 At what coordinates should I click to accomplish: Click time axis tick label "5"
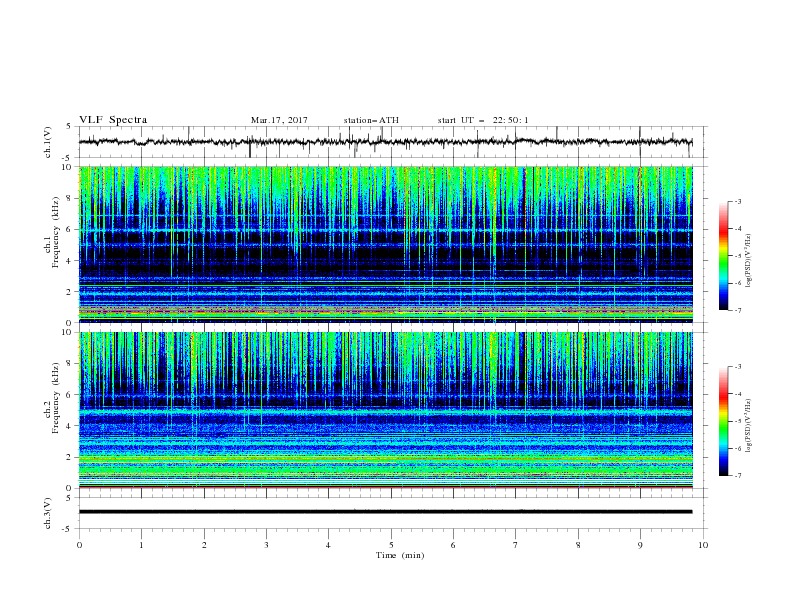point(391,545)
